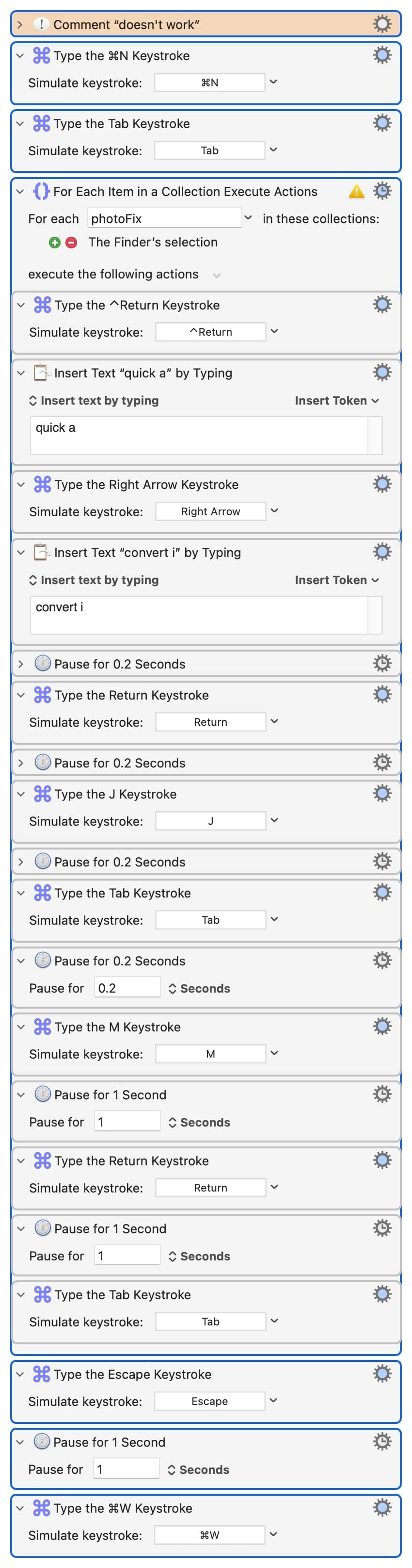This screenshot has height=1568, width=412.
Task: Click red minus to remove Finder's selection
Action: click(x=71, y=242)
